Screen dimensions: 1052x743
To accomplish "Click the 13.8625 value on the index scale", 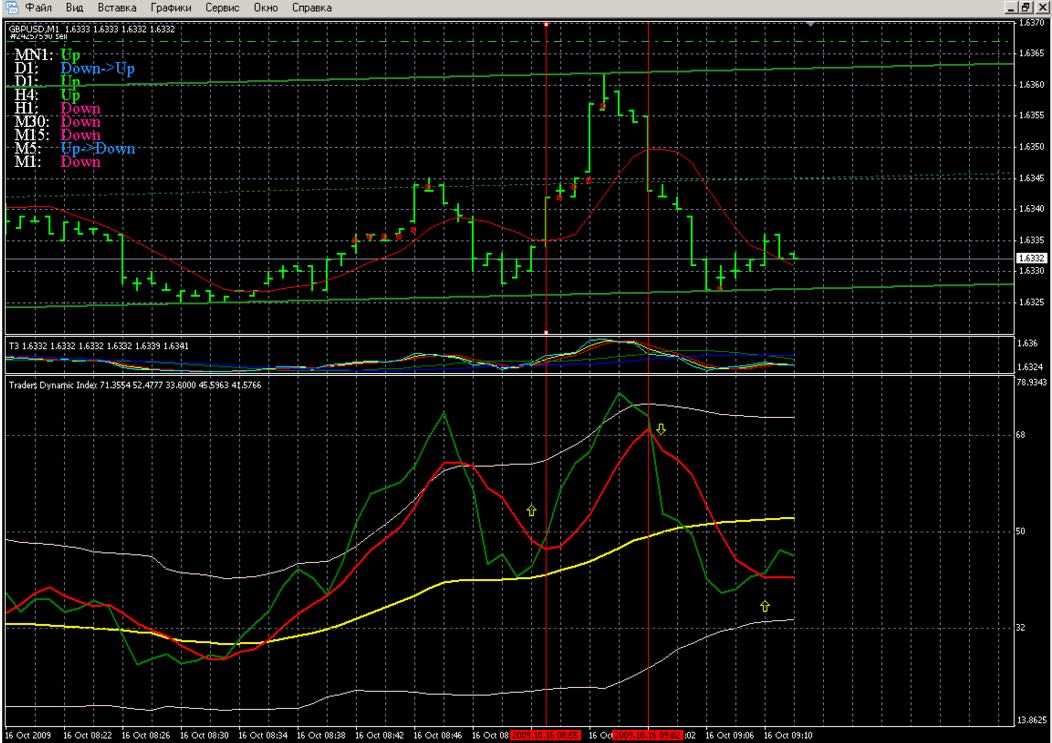I will (1031, 720).
